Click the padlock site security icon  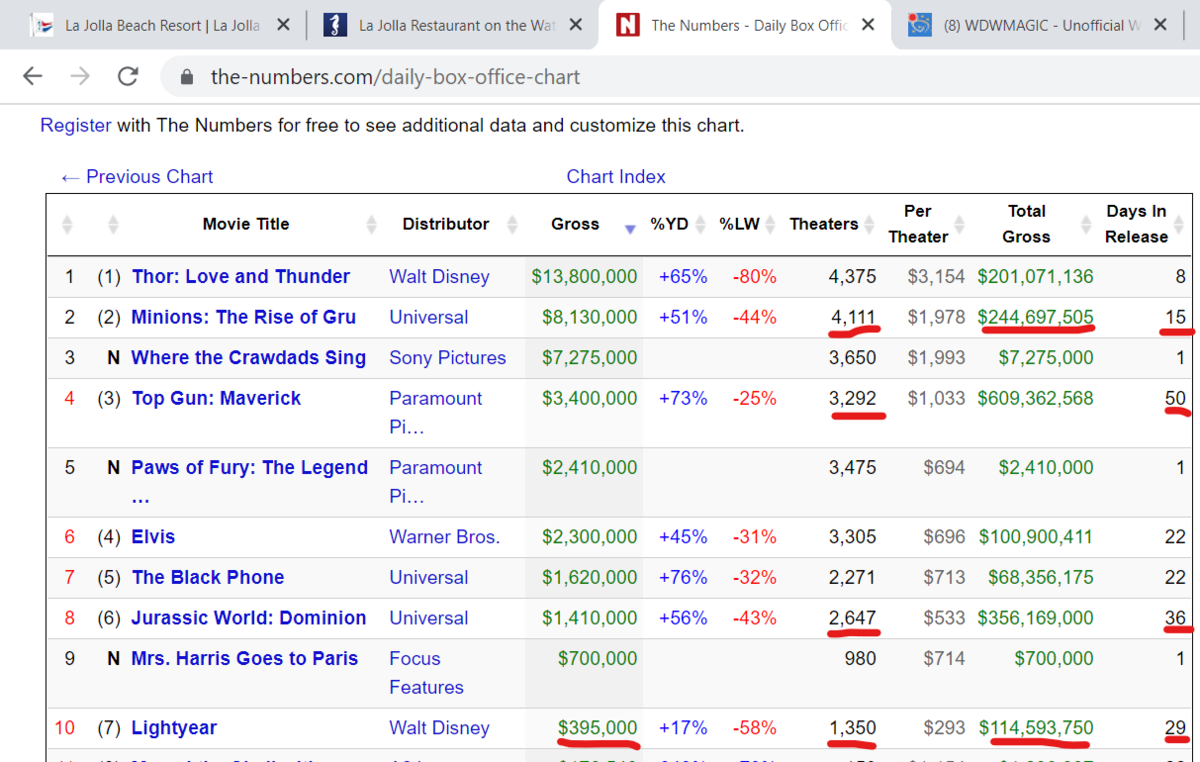[x=185, y=77]
